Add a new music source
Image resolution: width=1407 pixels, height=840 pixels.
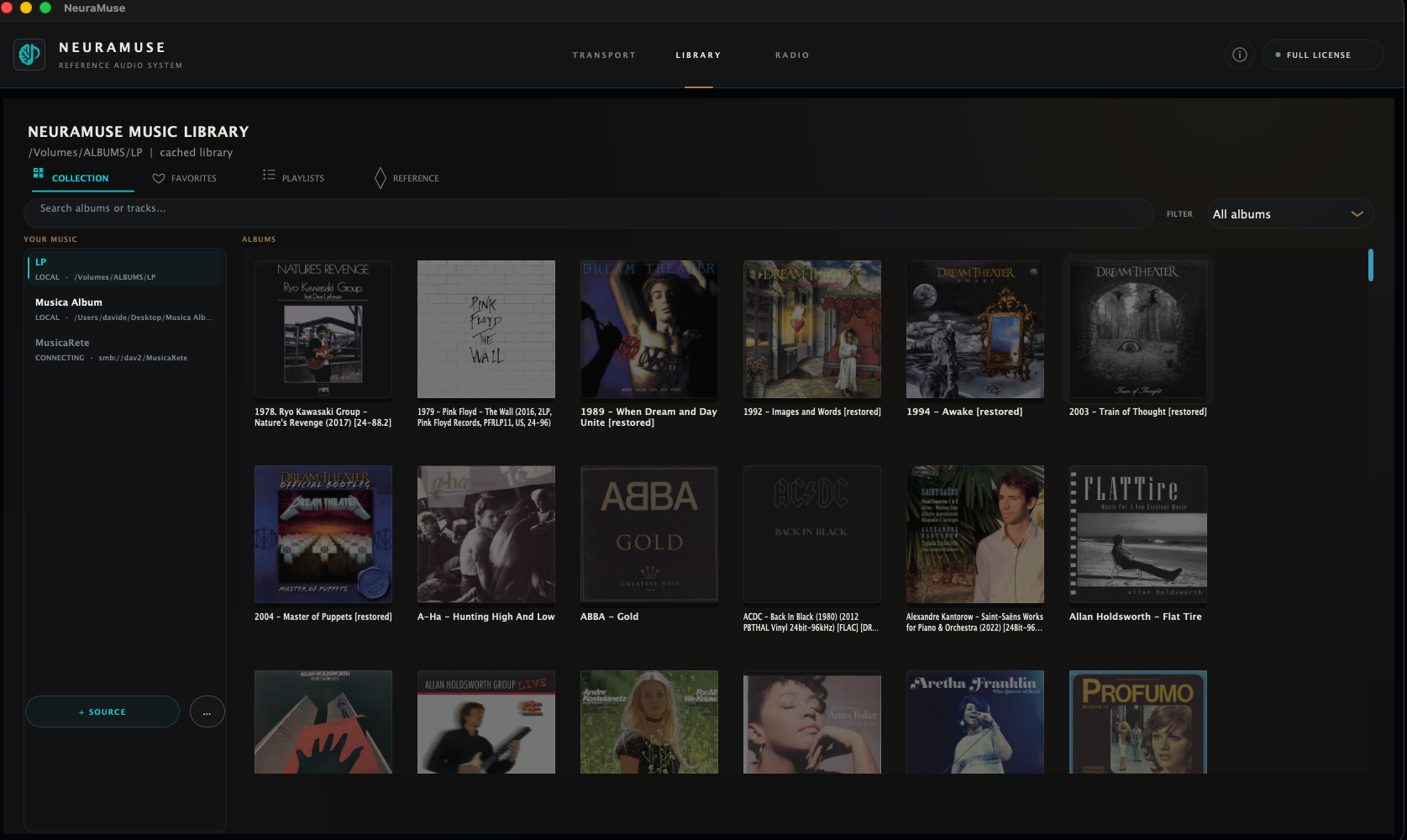click(102, 712)
